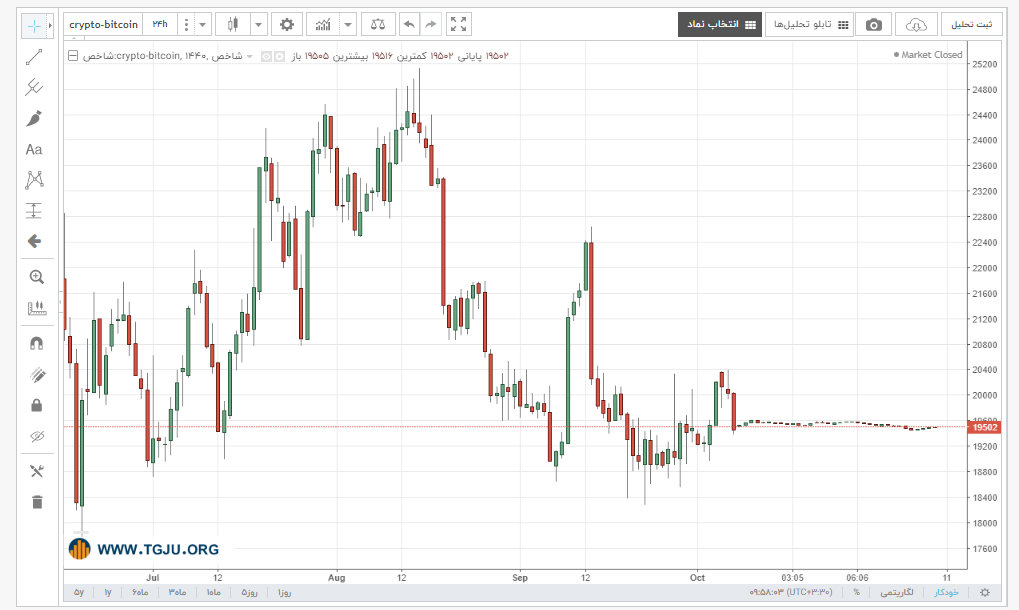Select the crosshair cursor tool
Viewport: 1019px width, 610px height.
[x=34, y=26]
